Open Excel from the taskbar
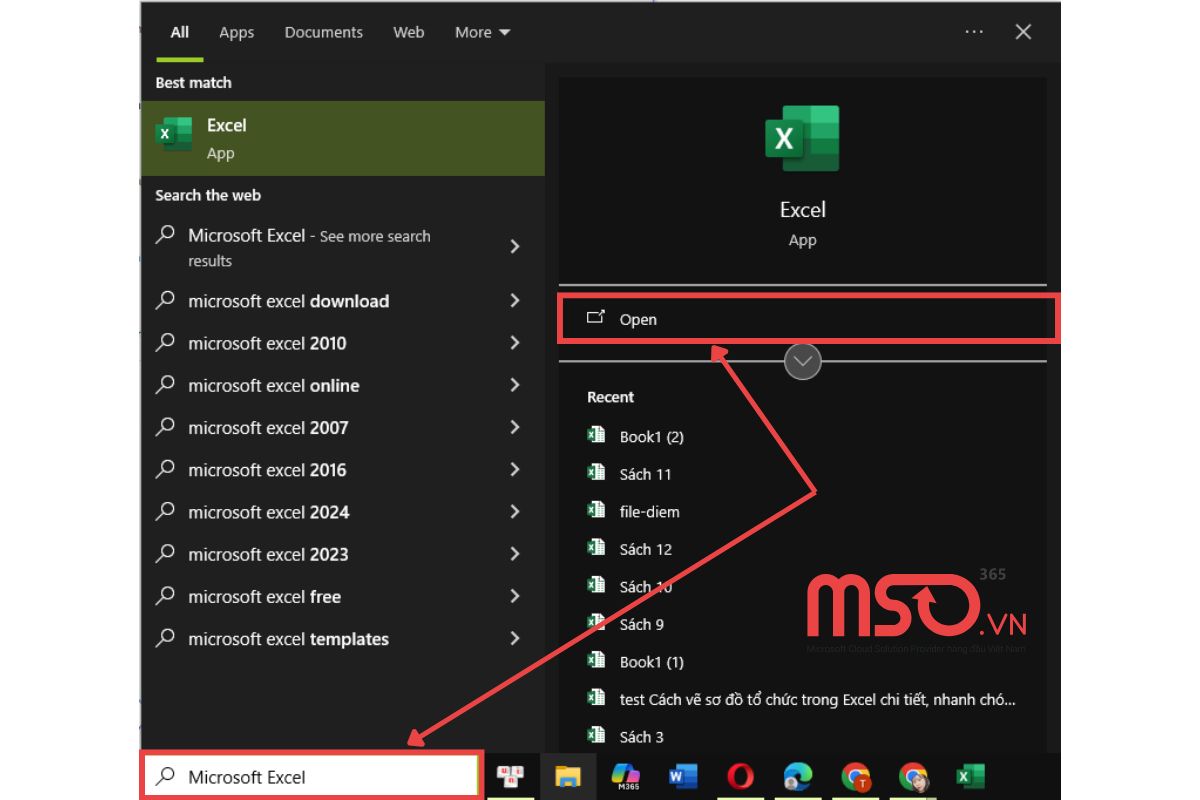1200x800 pixels. [970, 776]
